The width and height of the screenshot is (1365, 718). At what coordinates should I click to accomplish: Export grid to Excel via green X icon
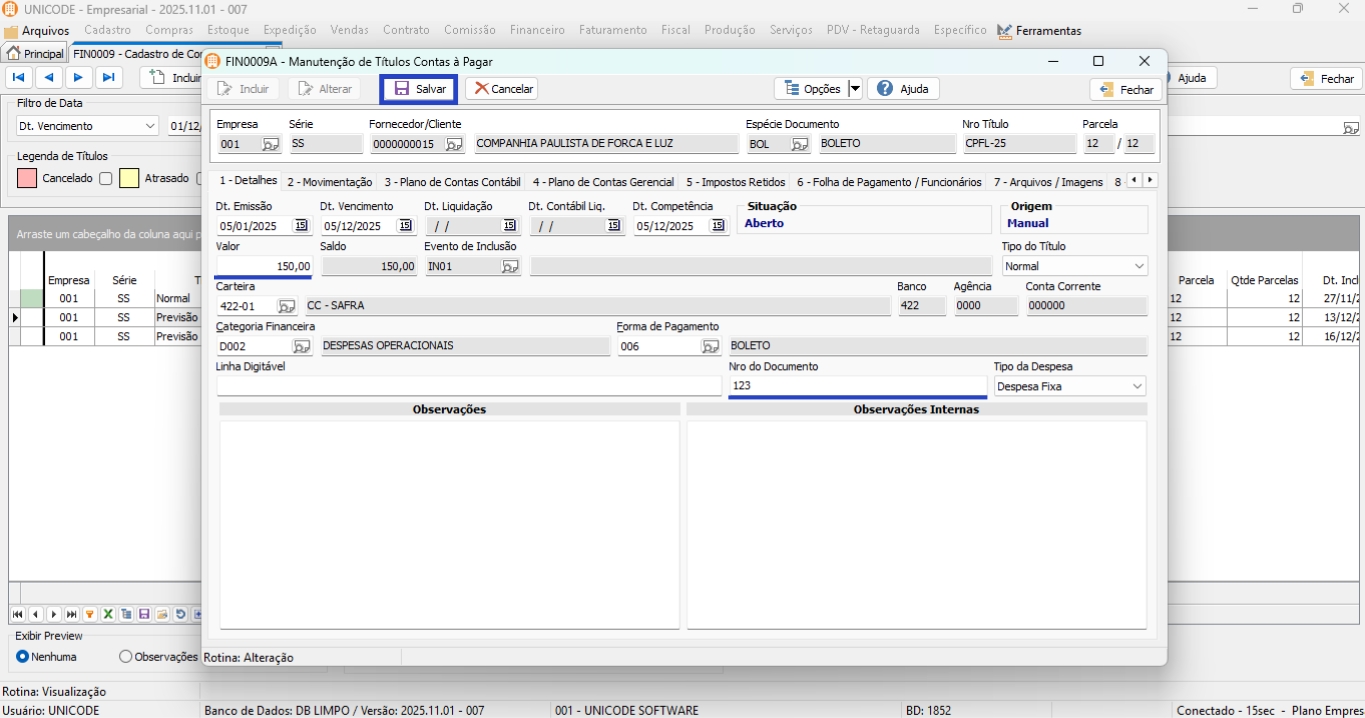108,614
